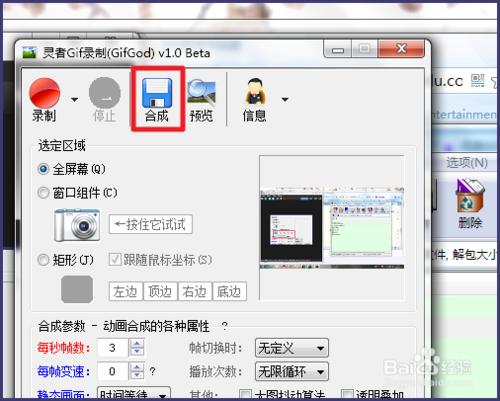500x401 pixels.
Task: Click the 每秒帧数 value field
Action: tap(113, 348)
